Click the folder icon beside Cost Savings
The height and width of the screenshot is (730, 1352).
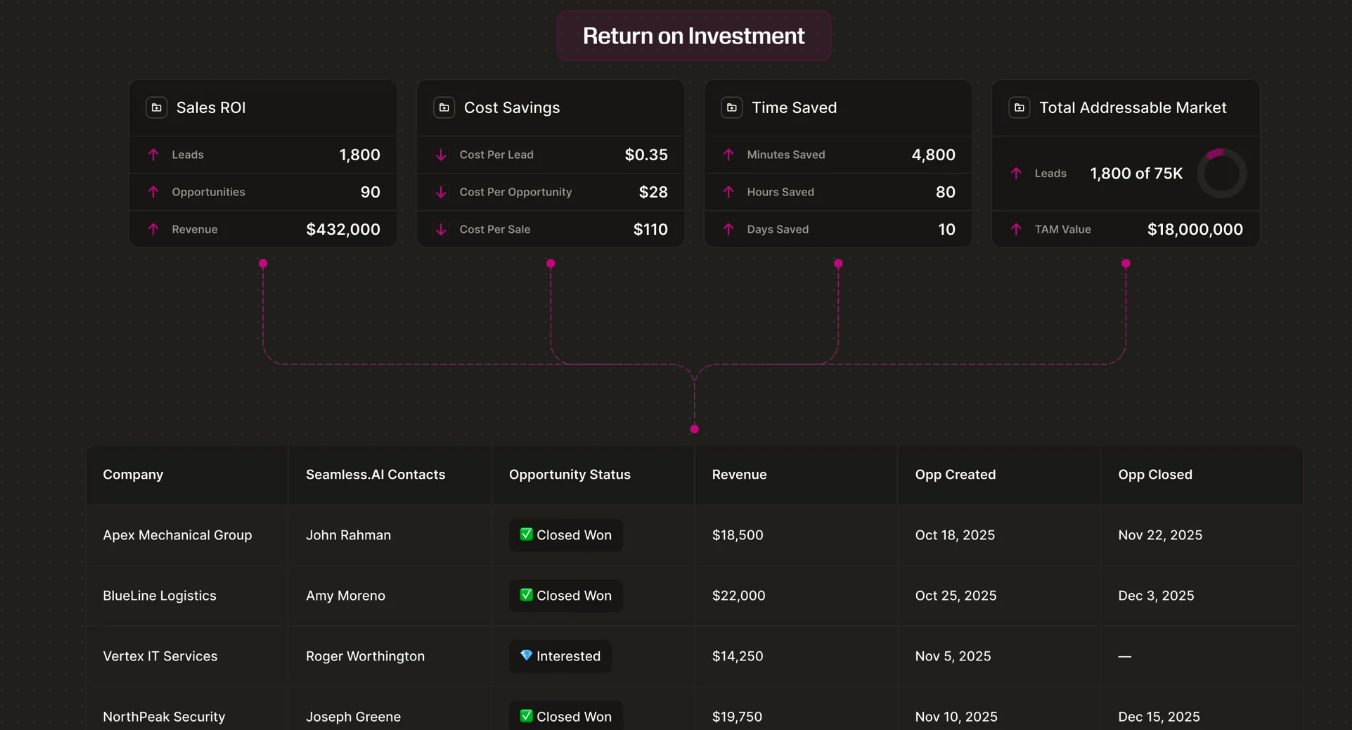click(443, 107)
